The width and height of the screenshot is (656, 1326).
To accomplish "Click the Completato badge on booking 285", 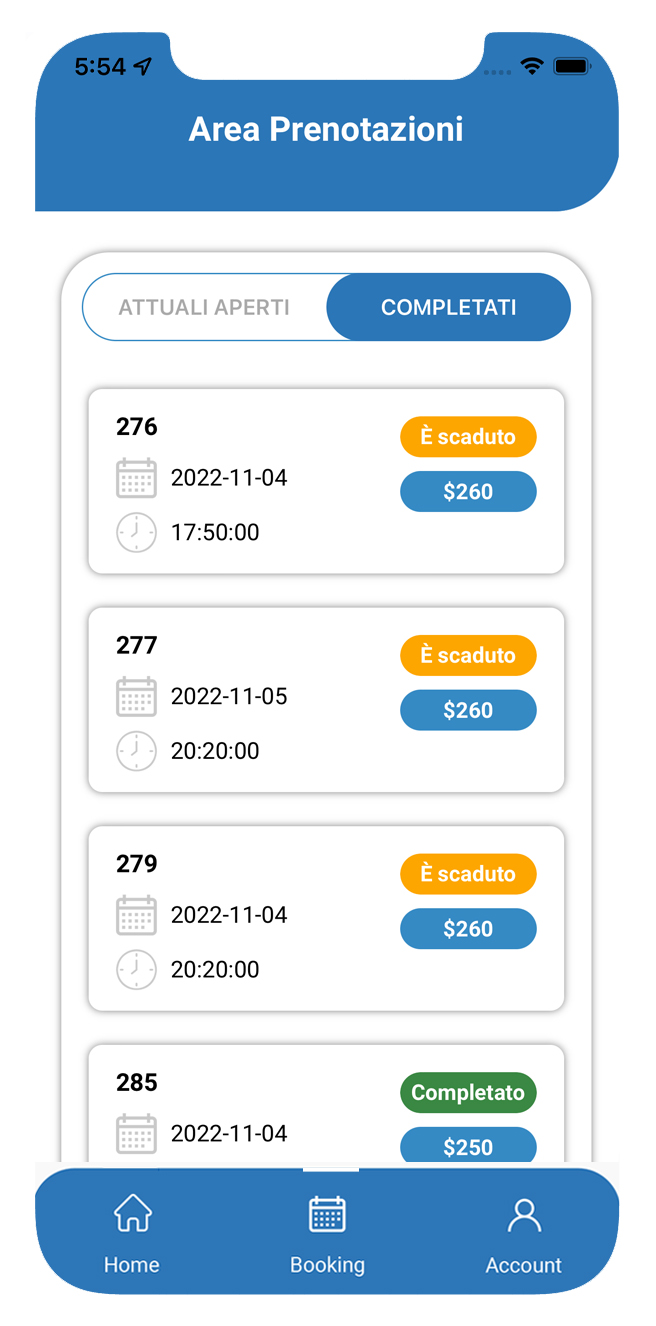I will (x=468, y=1092).
